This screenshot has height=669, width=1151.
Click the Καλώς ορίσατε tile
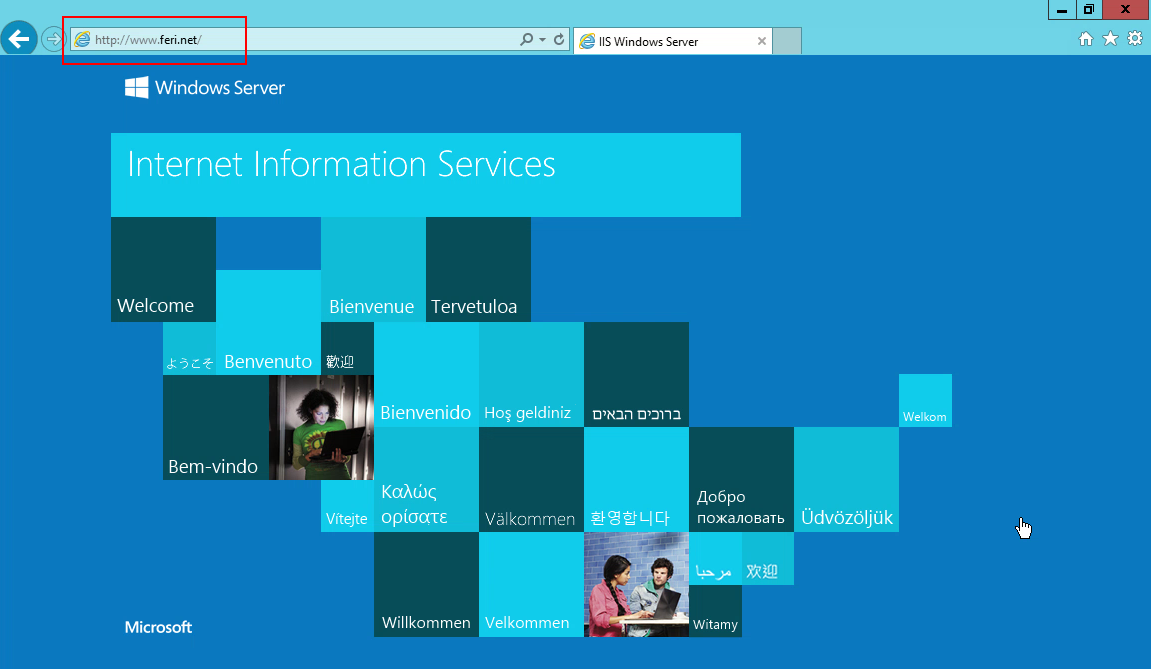(x=426, y=480)
